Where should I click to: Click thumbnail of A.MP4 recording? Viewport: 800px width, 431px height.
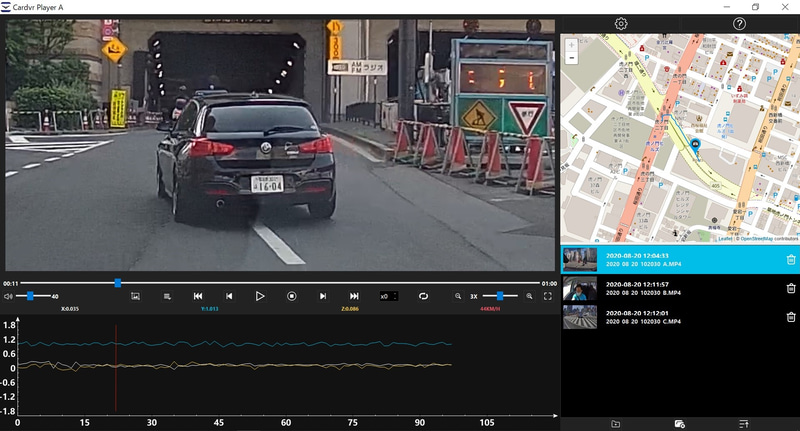coord(580,260)
